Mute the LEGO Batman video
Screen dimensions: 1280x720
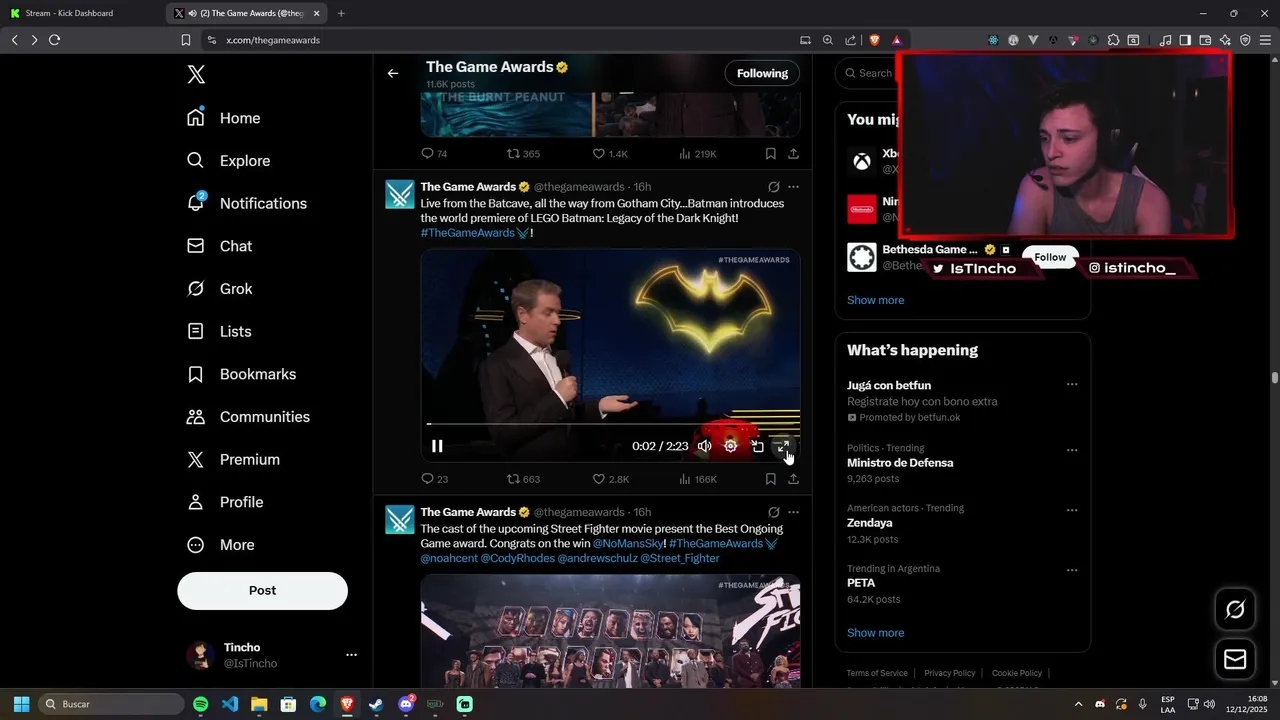click(x=704, y=446)
